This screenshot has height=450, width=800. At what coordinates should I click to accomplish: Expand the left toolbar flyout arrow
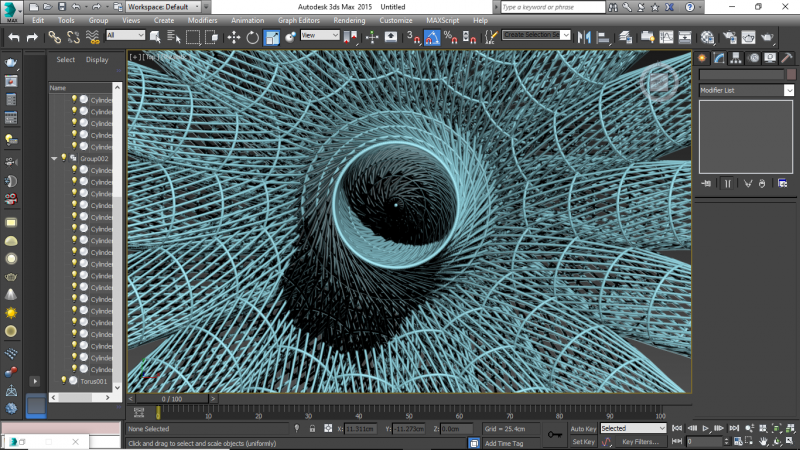coord(35,381)
